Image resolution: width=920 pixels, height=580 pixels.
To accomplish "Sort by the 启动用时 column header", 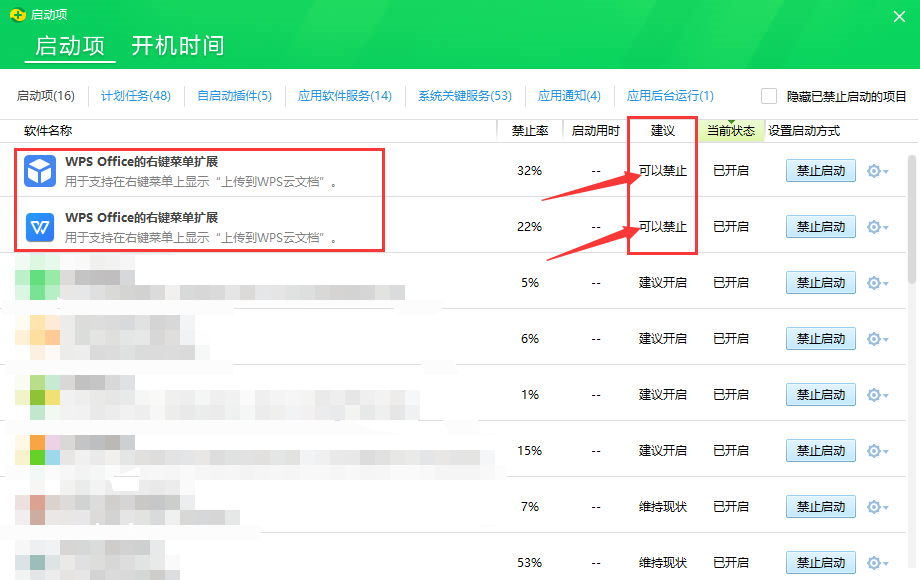I will coord(596,131).
